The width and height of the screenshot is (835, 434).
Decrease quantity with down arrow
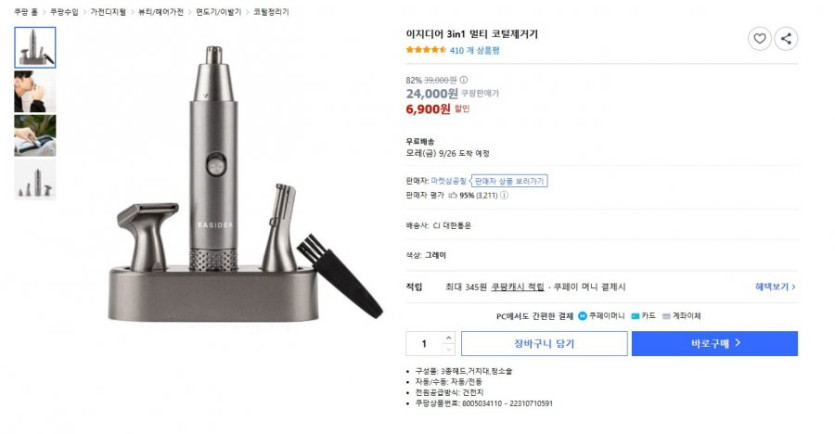(x=449, y=349)
